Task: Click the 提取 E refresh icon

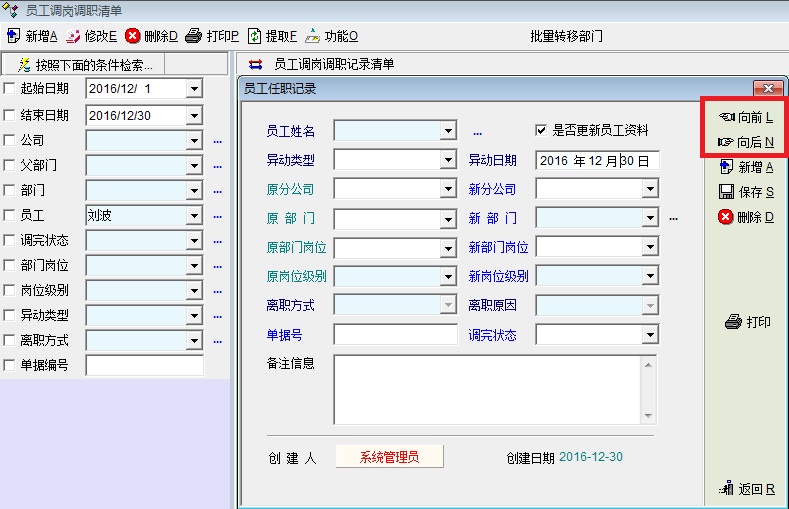Action: pyautogui.click(x=255, y=36)
